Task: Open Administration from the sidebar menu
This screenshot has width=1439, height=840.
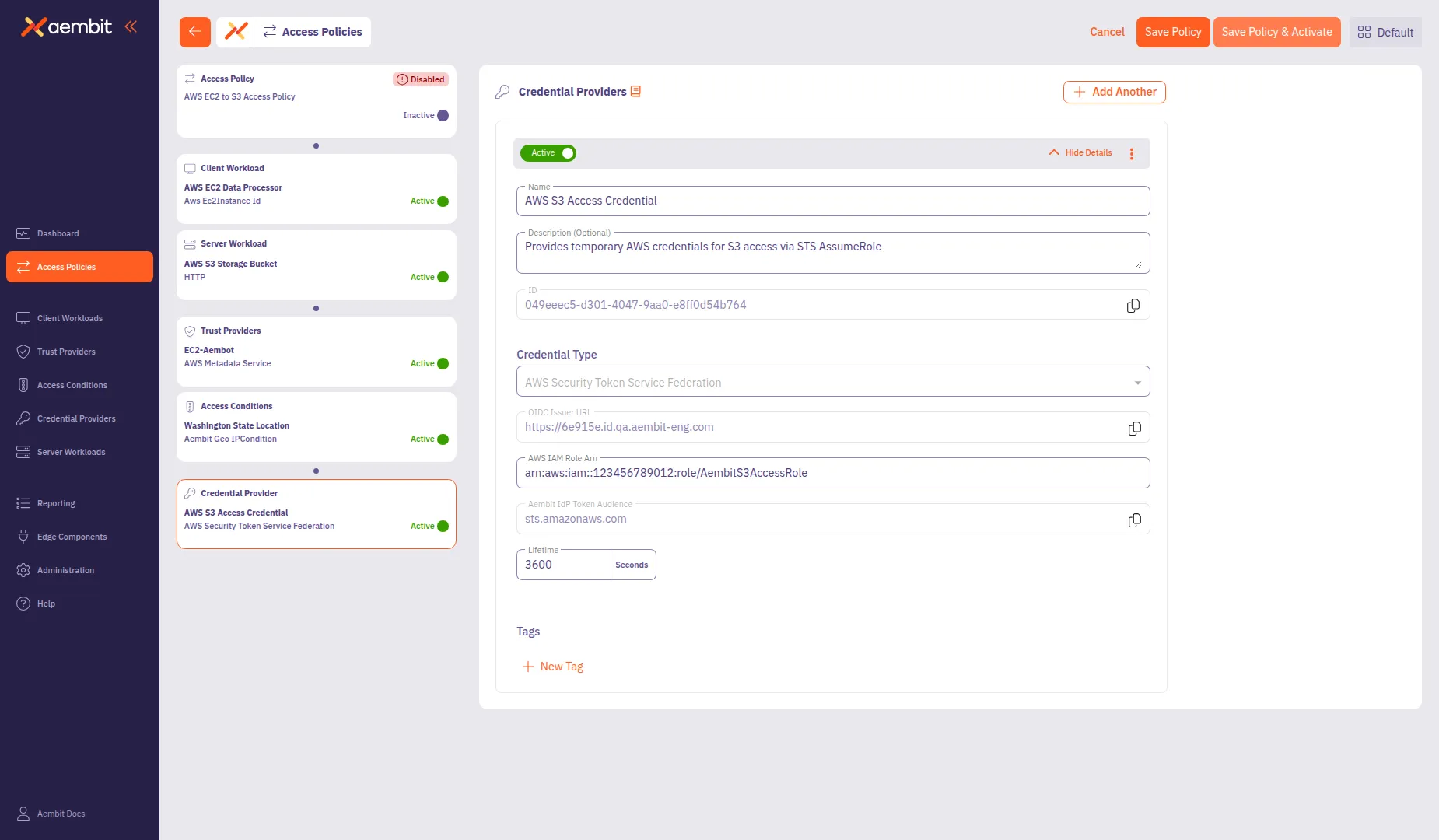Action: pyautogui.click(x=65, y=569)
